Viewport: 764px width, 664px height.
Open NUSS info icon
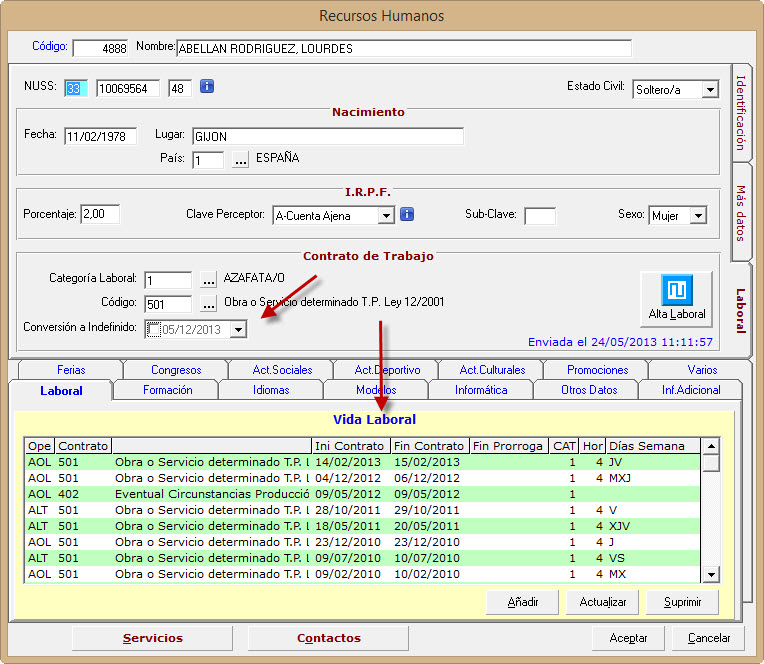tap(207, 87)
